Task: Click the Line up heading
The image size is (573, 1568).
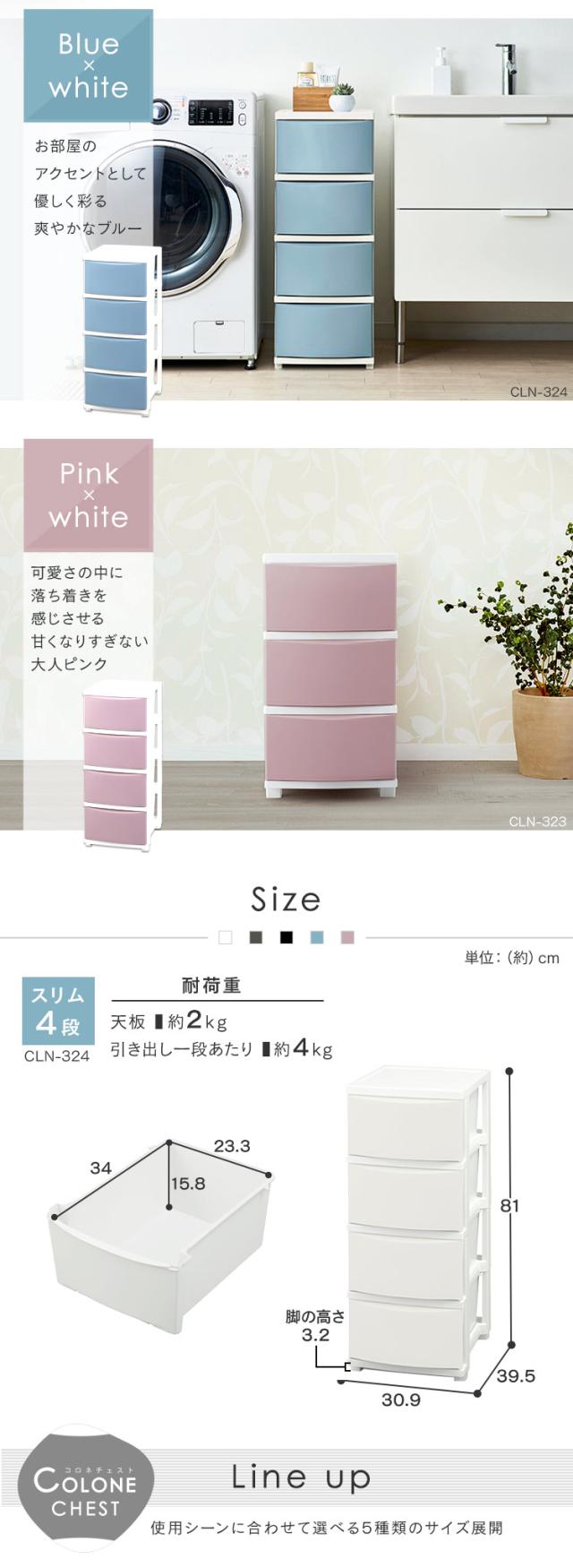Action: pos(301,1478)
